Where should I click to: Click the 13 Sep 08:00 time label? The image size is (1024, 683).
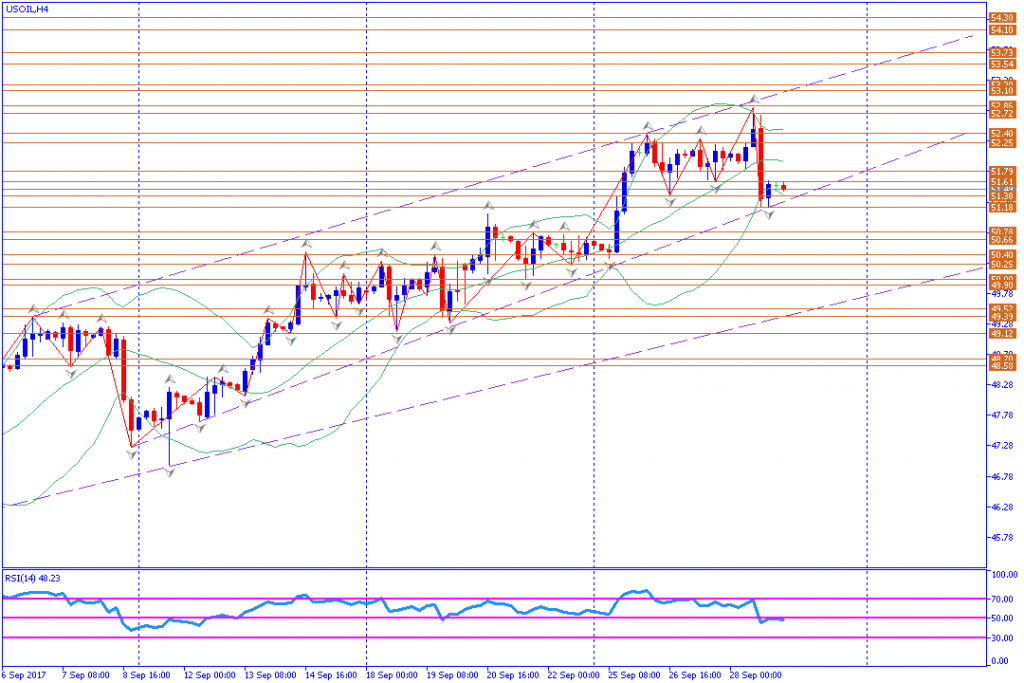270,675
